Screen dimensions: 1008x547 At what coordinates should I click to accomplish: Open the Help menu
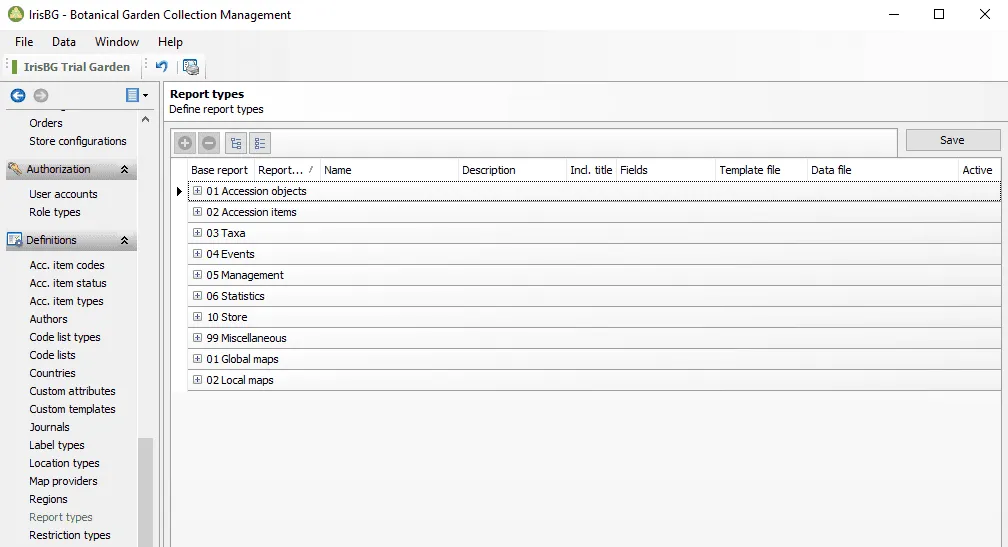170,42
